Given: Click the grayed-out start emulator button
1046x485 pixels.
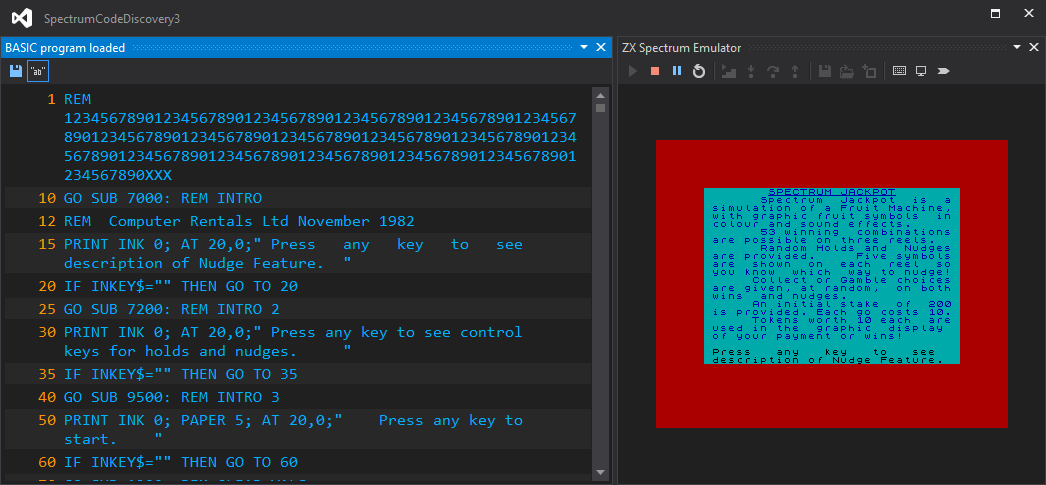Looking at the screenshot, I should point(633,71).
